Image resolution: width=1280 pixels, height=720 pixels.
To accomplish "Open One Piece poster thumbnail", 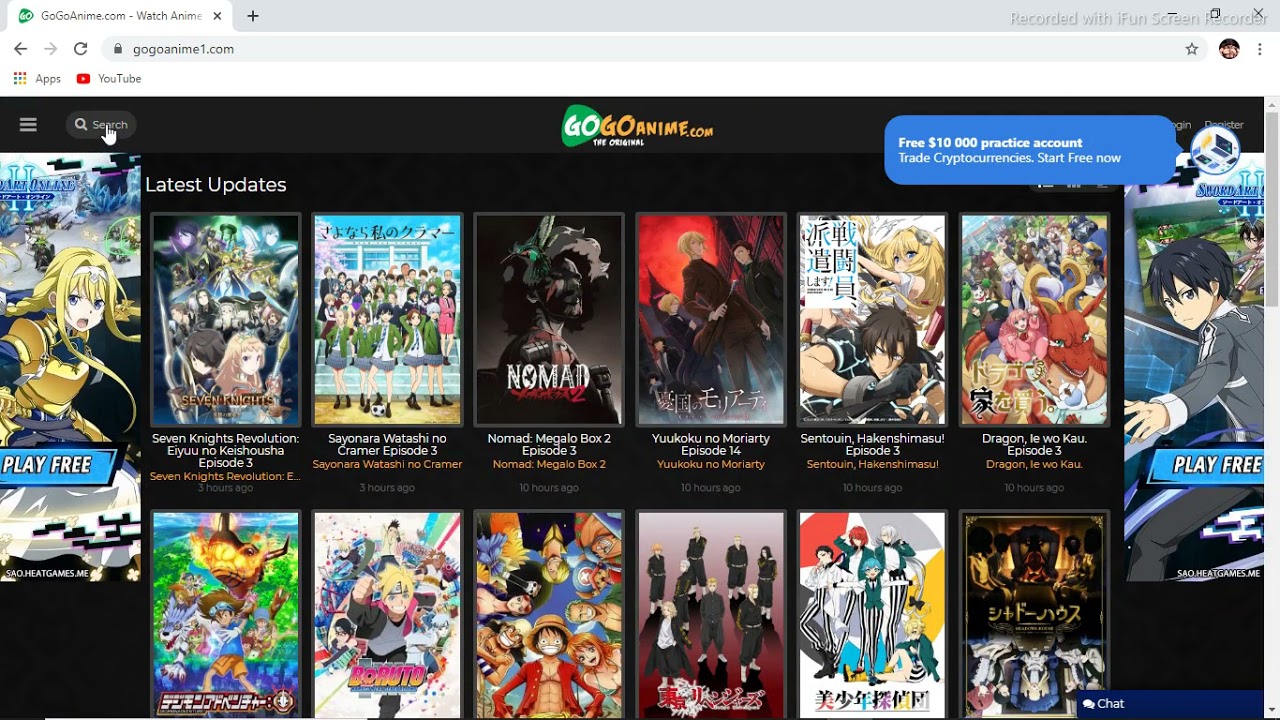I will pos(549,615).
